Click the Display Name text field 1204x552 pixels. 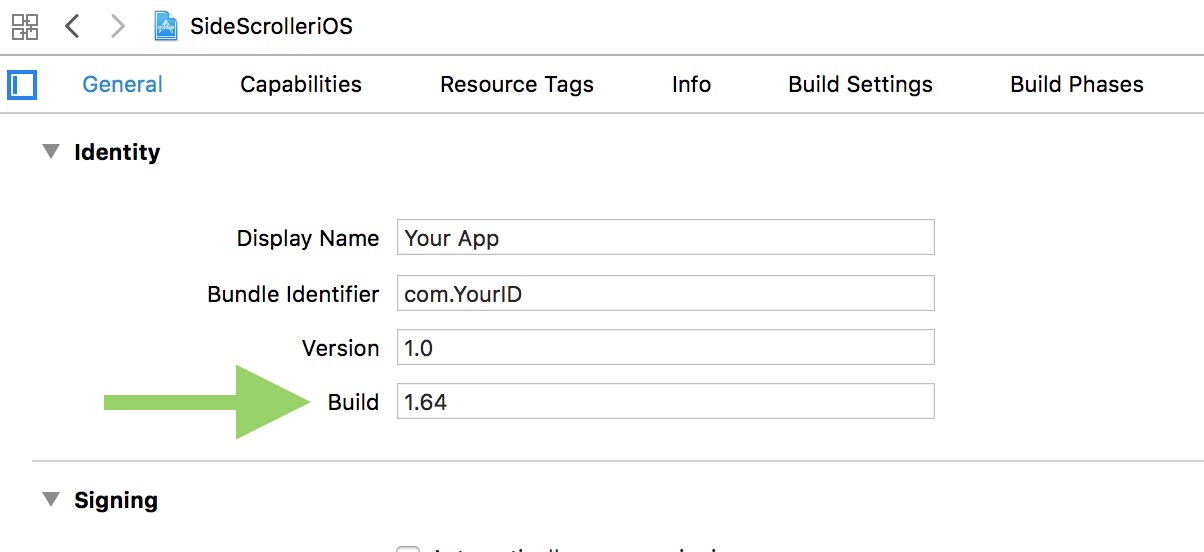point(665,238)
